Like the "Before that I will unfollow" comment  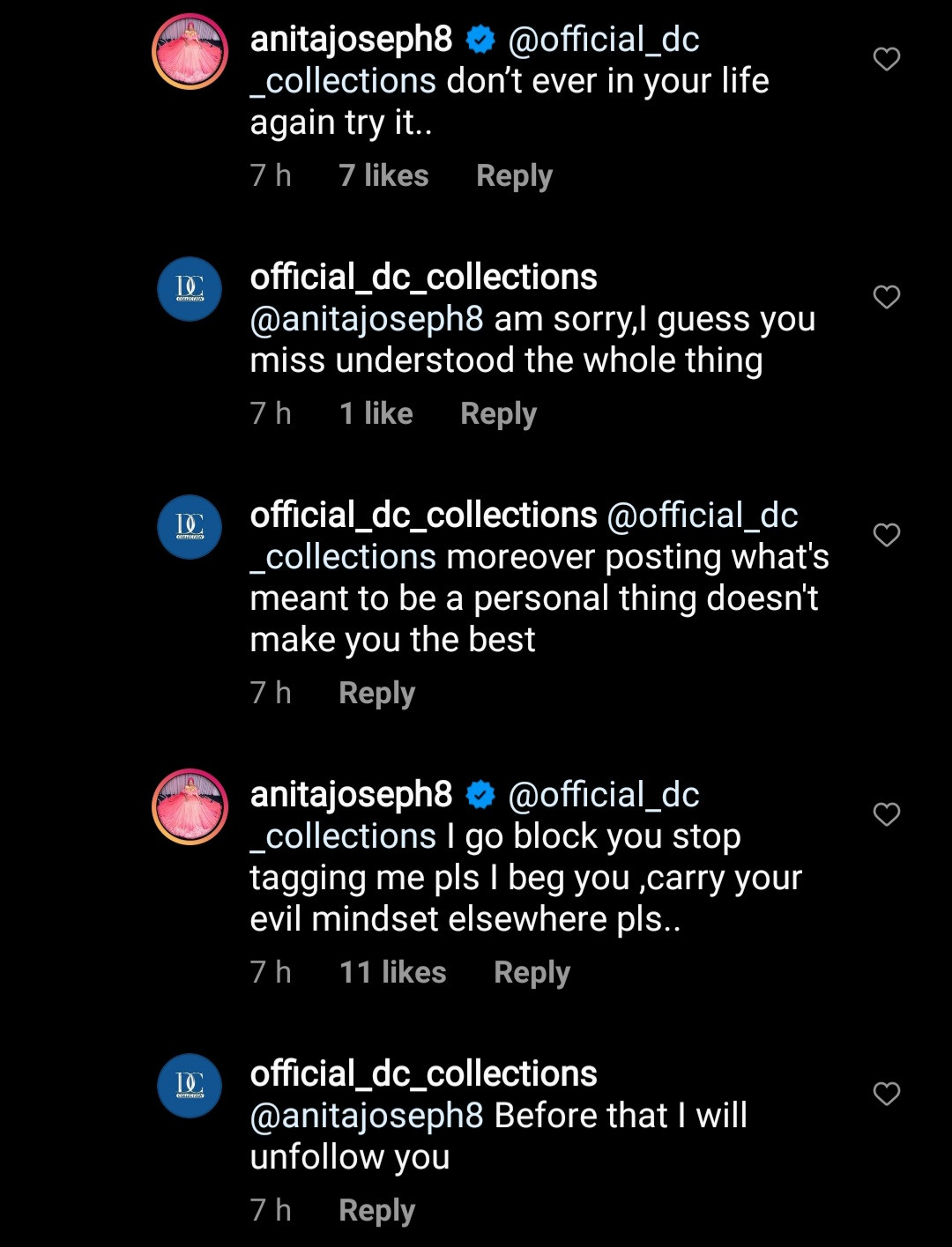pyautogui.click(x=886, y=1094)
